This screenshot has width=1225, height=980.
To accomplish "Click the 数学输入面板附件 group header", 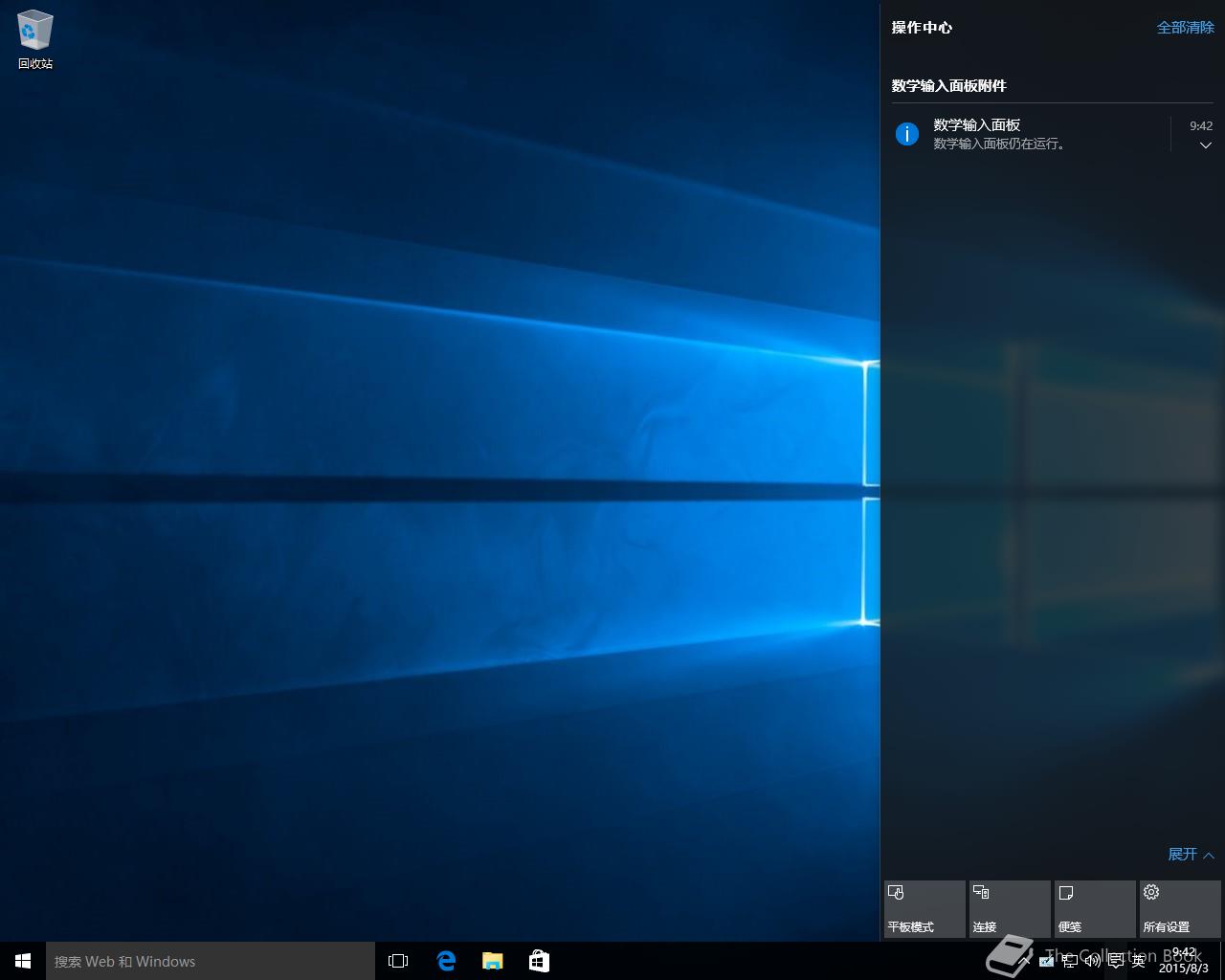I will tap(948, 85).
